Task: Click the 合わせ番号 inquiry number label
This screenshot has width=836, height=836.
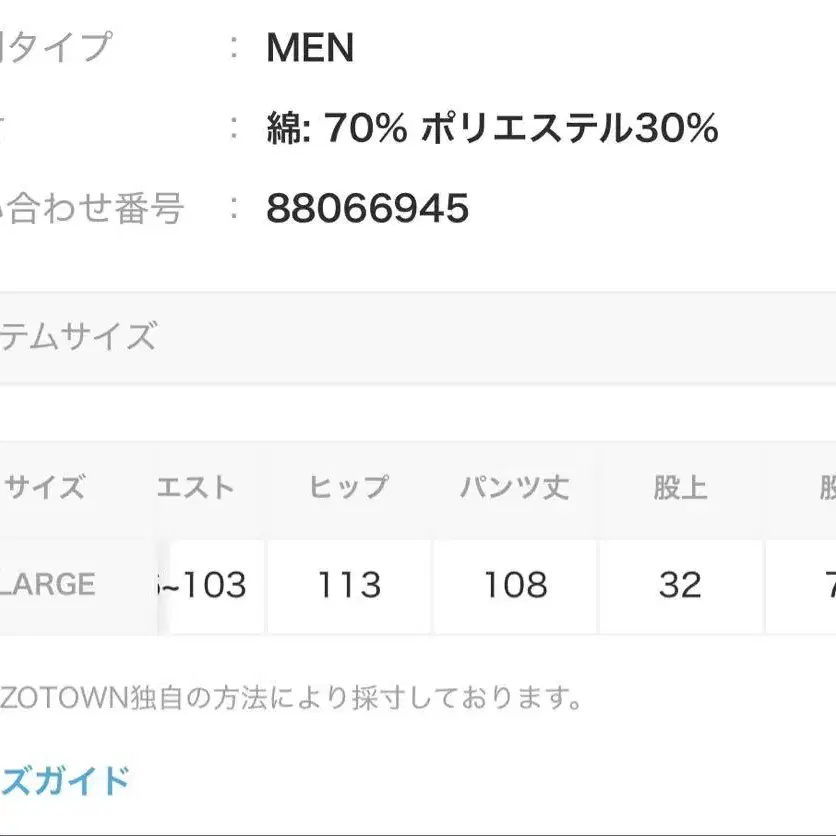Action: (92, 209)
